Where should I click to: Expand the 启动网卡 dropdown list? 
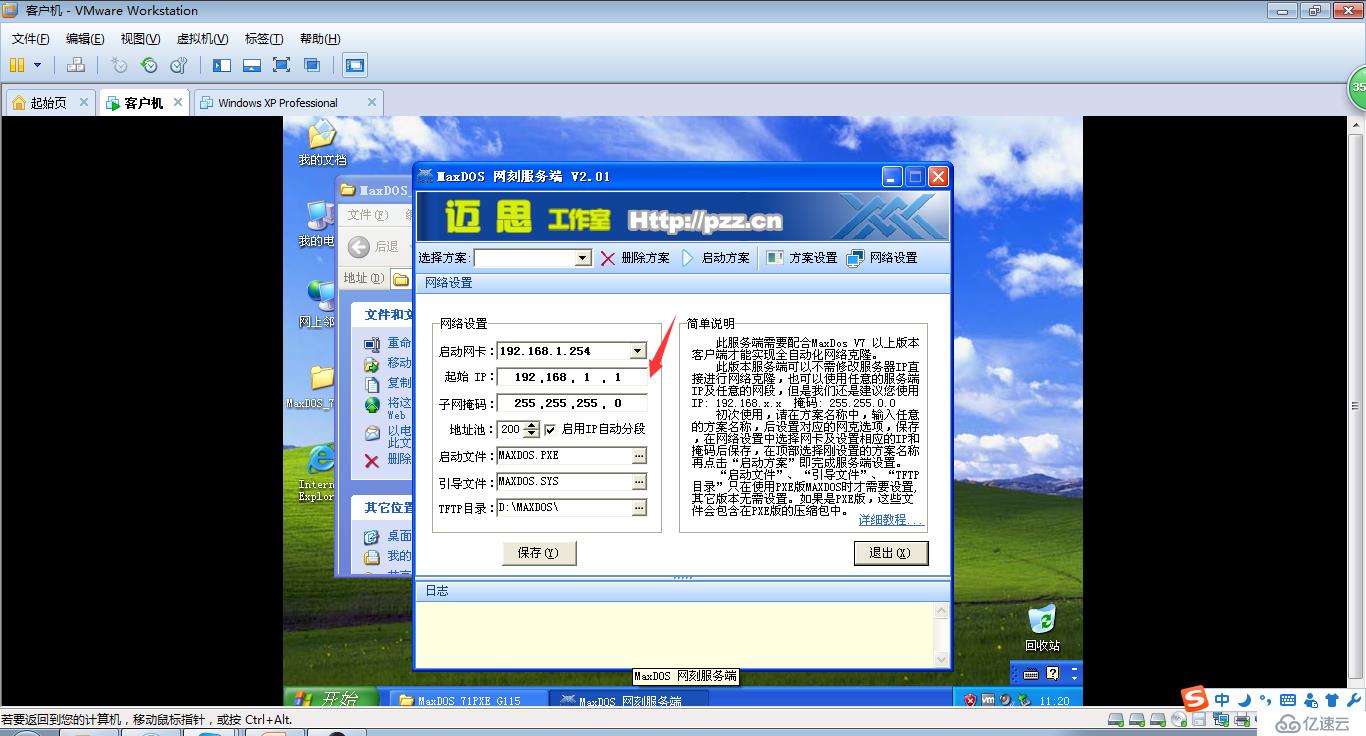[637, 351]
